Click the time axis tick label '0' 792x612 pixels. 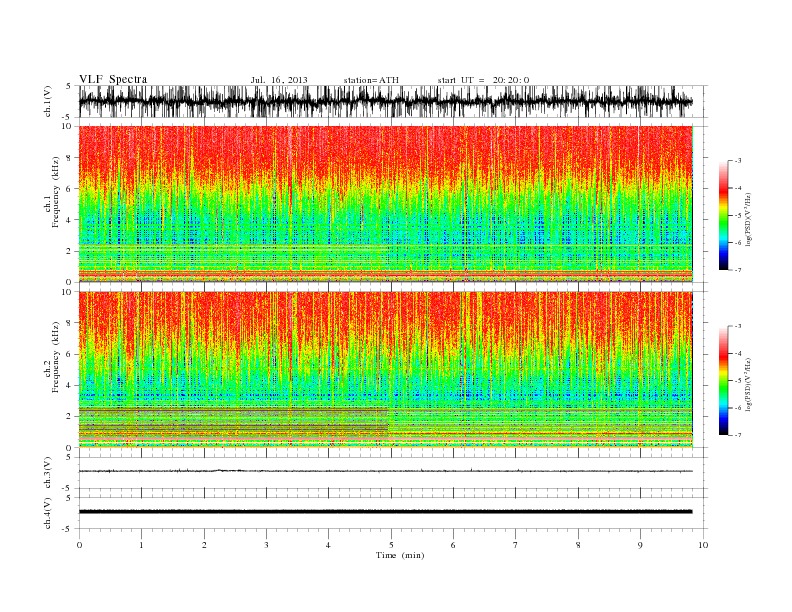79,545
